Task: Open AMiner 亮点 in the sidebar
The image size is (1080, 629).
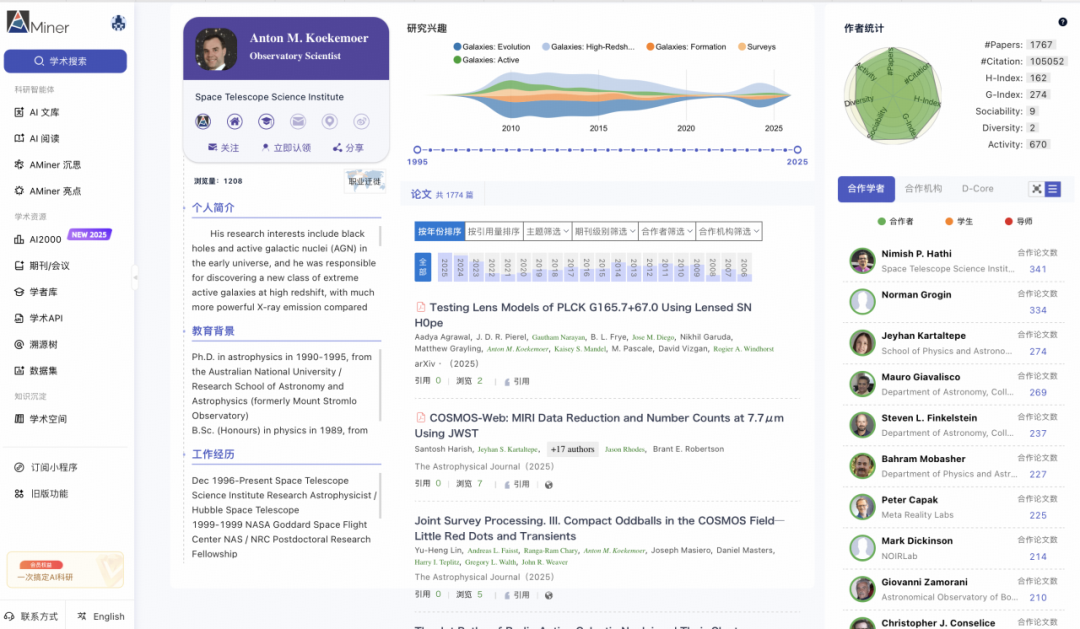Action: pyautogui.click(x=48, y=191)
